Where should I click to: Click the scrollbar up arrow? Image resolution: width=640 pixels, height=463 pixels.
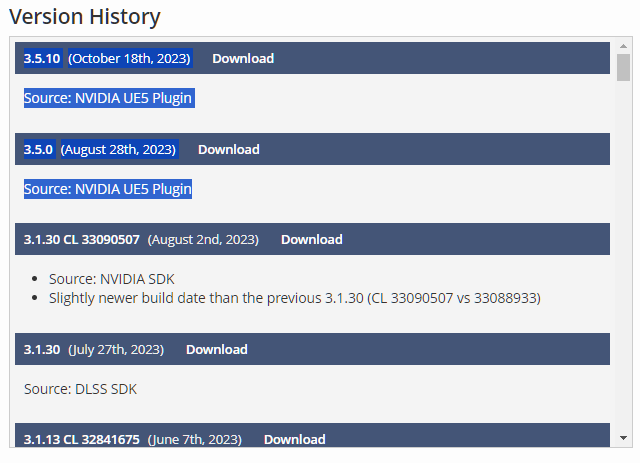(x=623, y=46)
